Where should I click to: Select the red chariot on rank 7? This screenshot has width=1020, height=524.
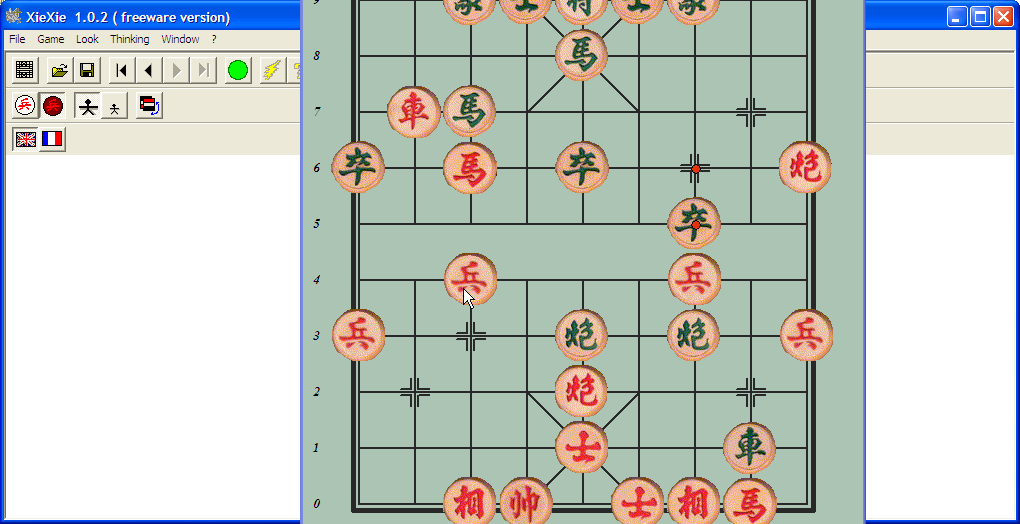pyautogui.click(x=414, y=112)
